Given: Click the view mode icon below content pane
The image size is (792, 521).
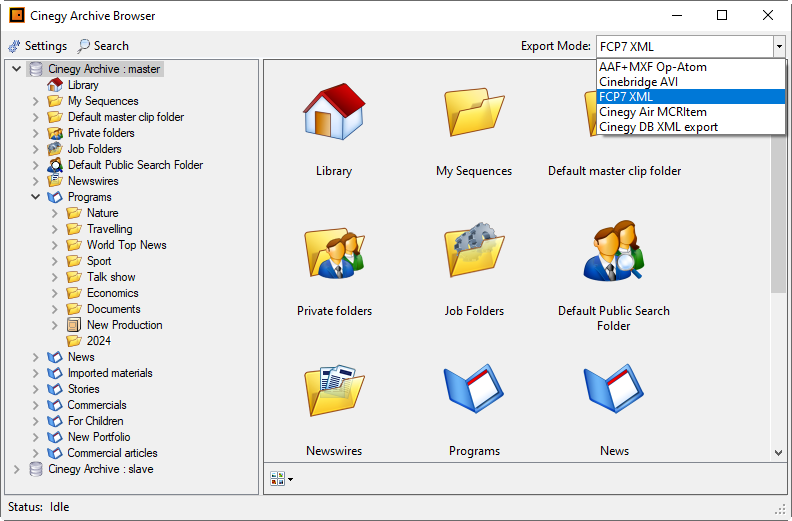Looking at the screenshot, I should coord(277,479).
